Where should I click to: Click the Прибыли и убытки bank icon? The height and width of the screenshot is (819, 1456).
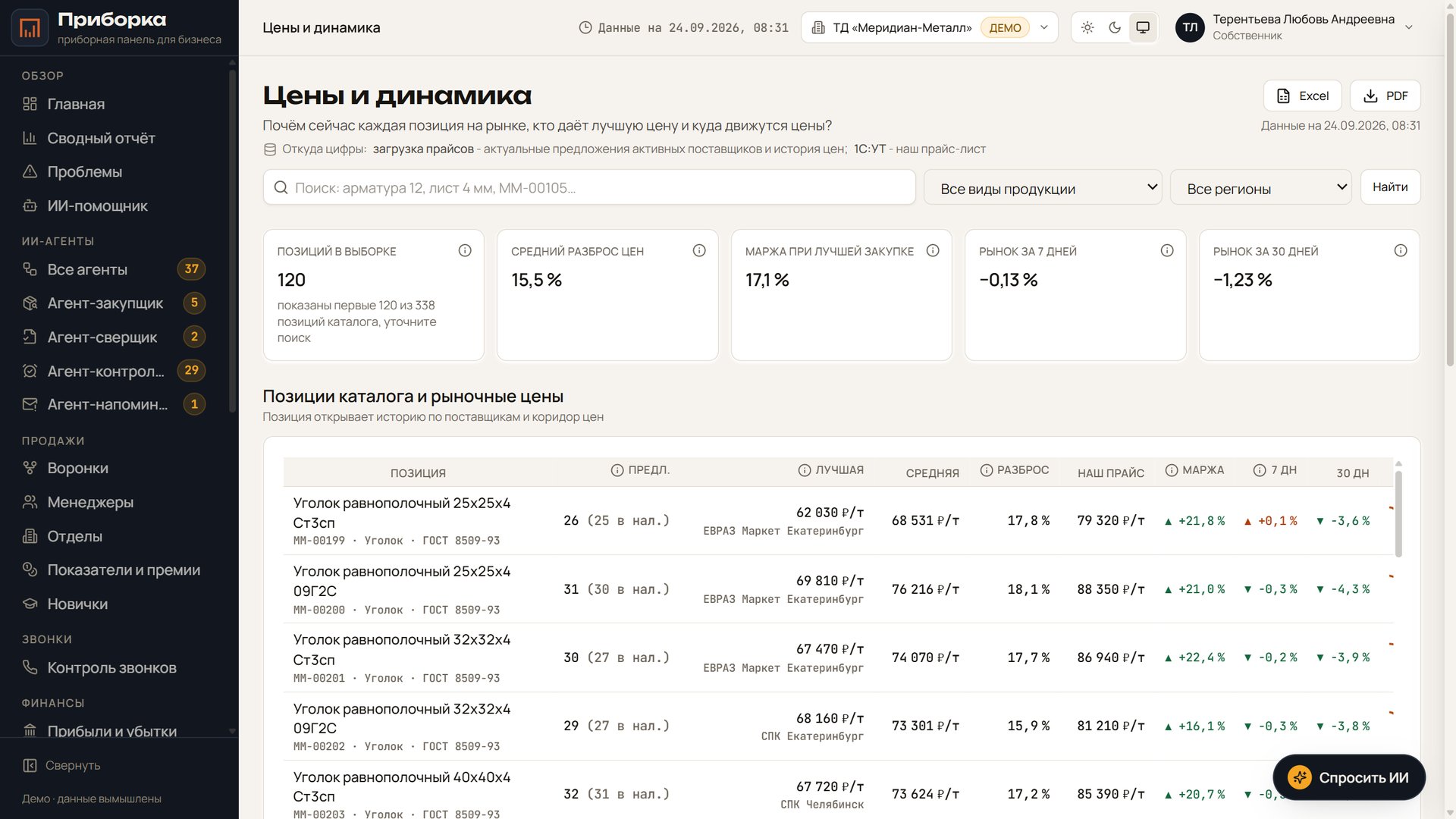[x=30, y=731]
